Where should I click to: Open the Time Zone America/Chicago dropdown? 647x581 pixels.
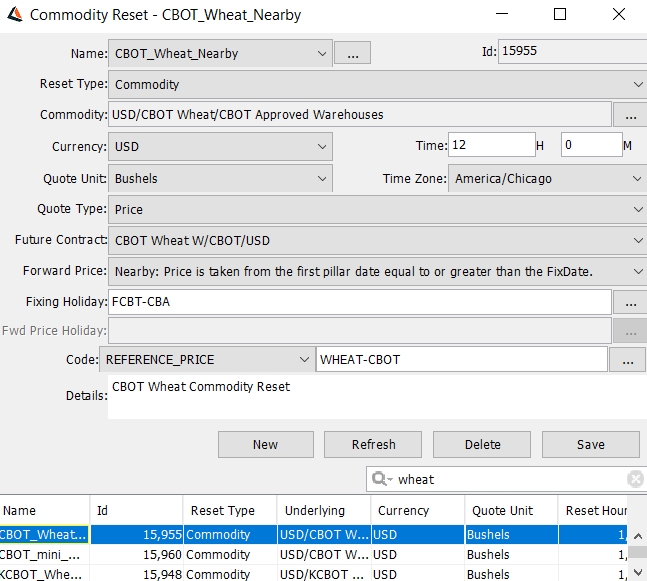[x=548, y=179]
